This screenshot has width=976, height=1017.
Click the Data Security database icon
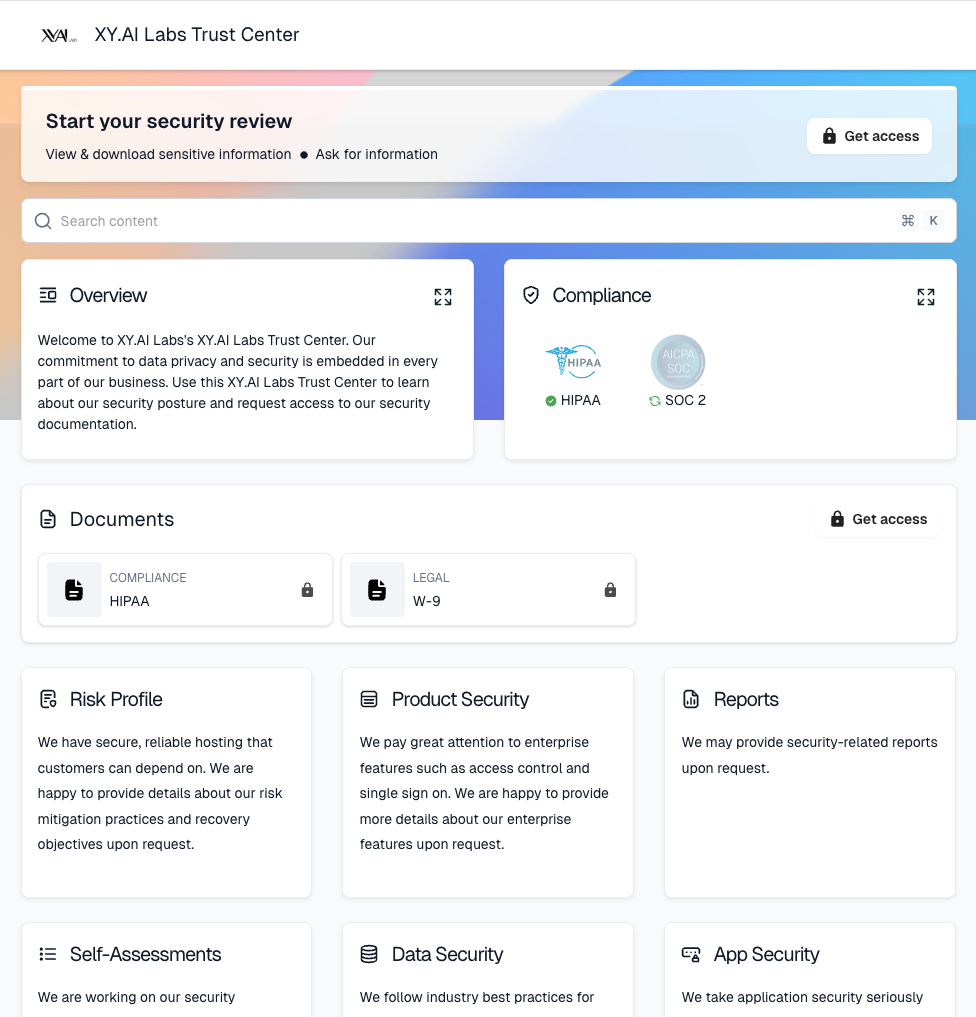pos(369,954)
